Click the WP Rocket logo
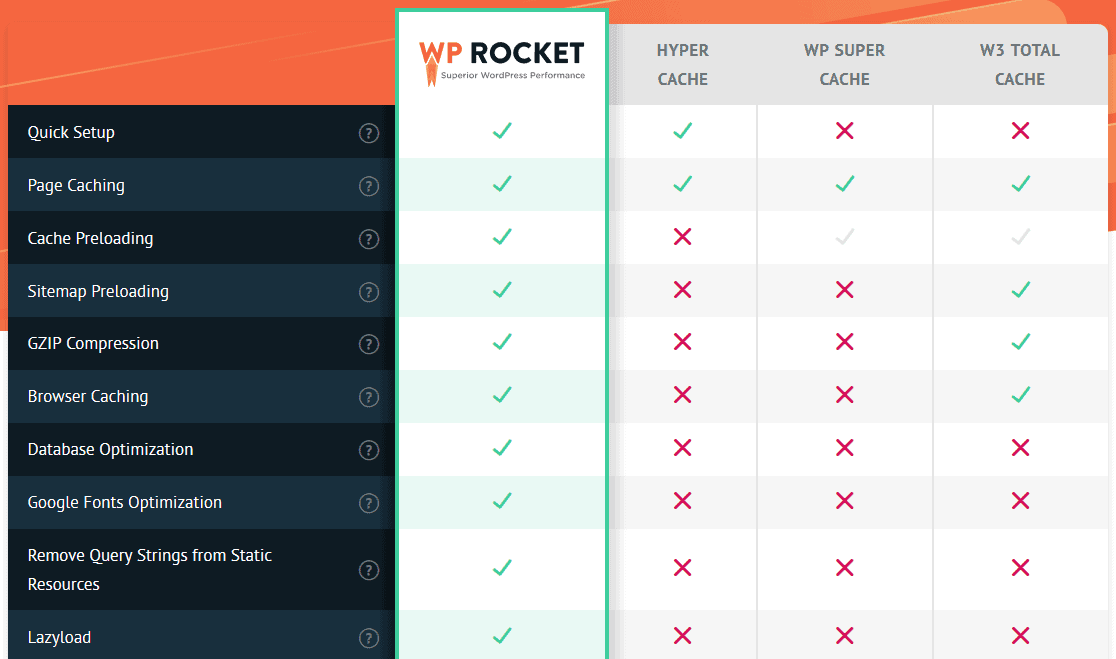This screenshot has width=1116, height=659. [502, 63]
